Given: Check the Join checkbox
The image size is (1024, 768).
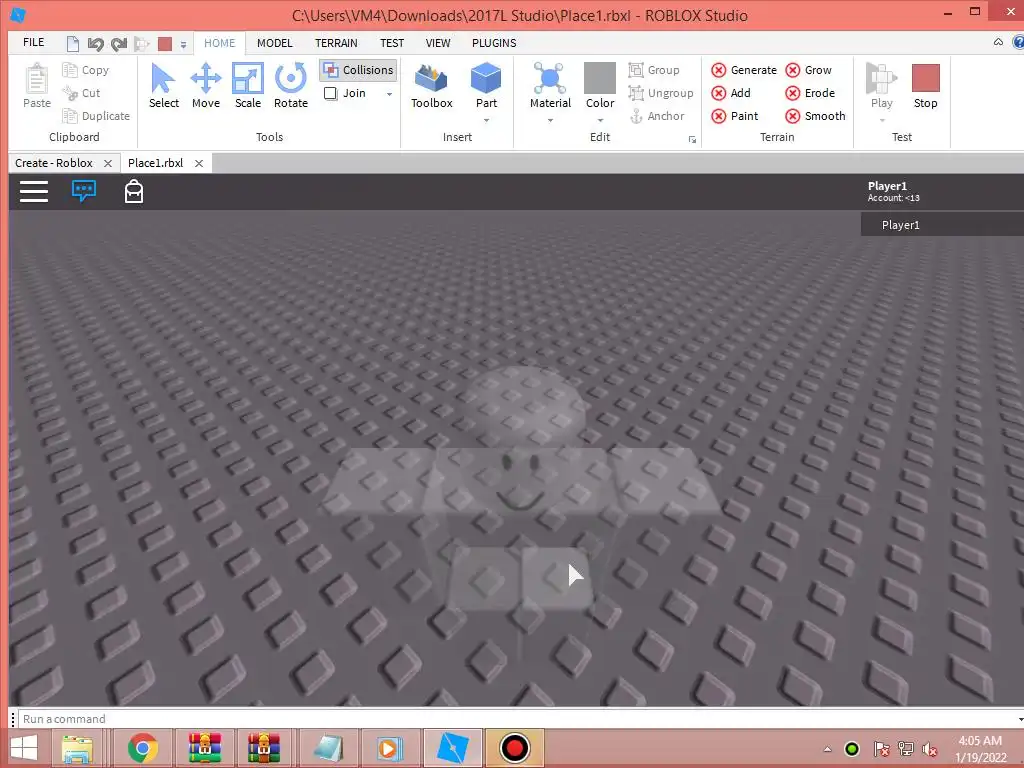Looking at the screenshot, I should click(330, 93).
